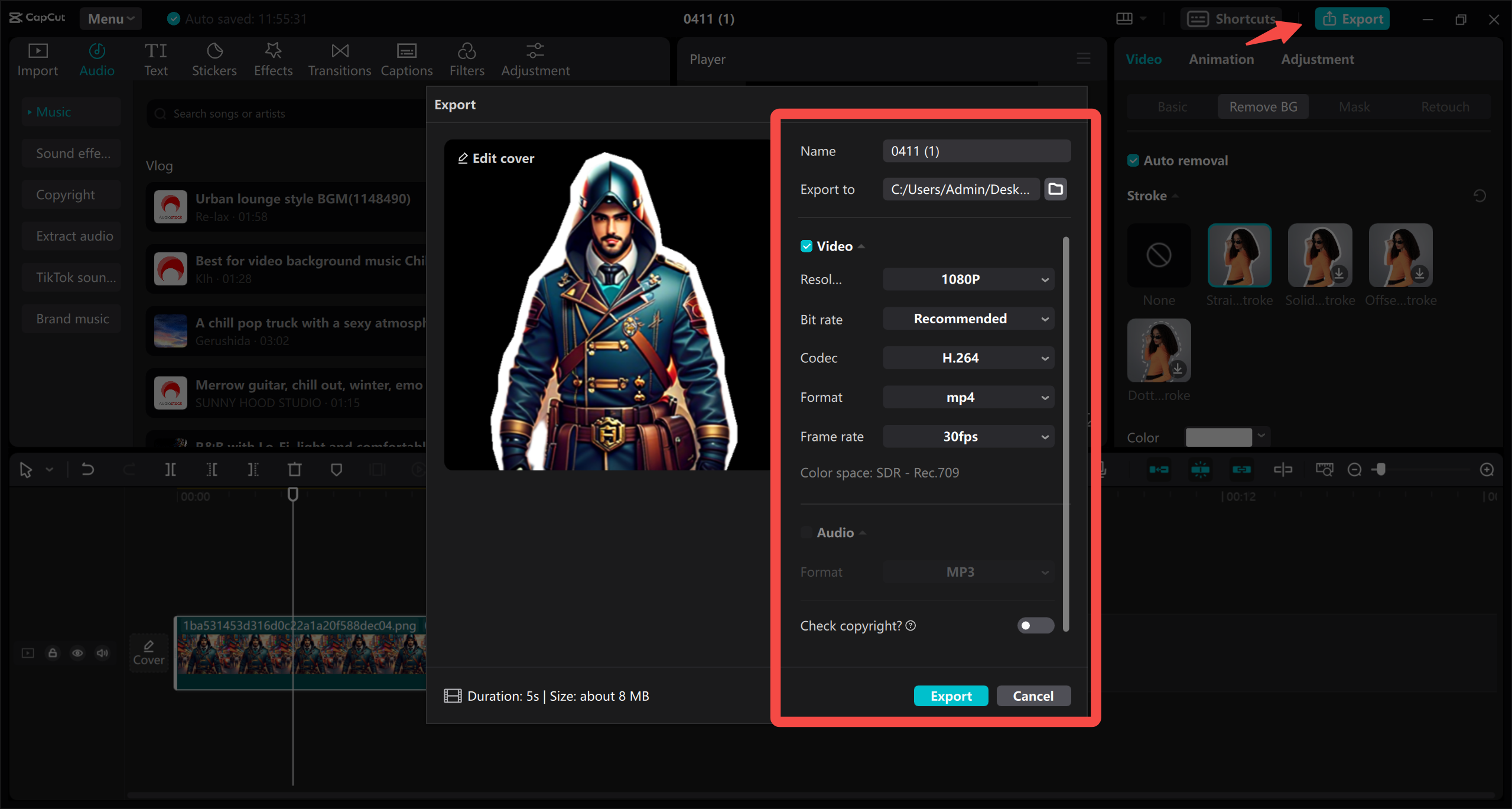
Task: Uncheck the Auto removal checkbox
Action: (1133, 160)
